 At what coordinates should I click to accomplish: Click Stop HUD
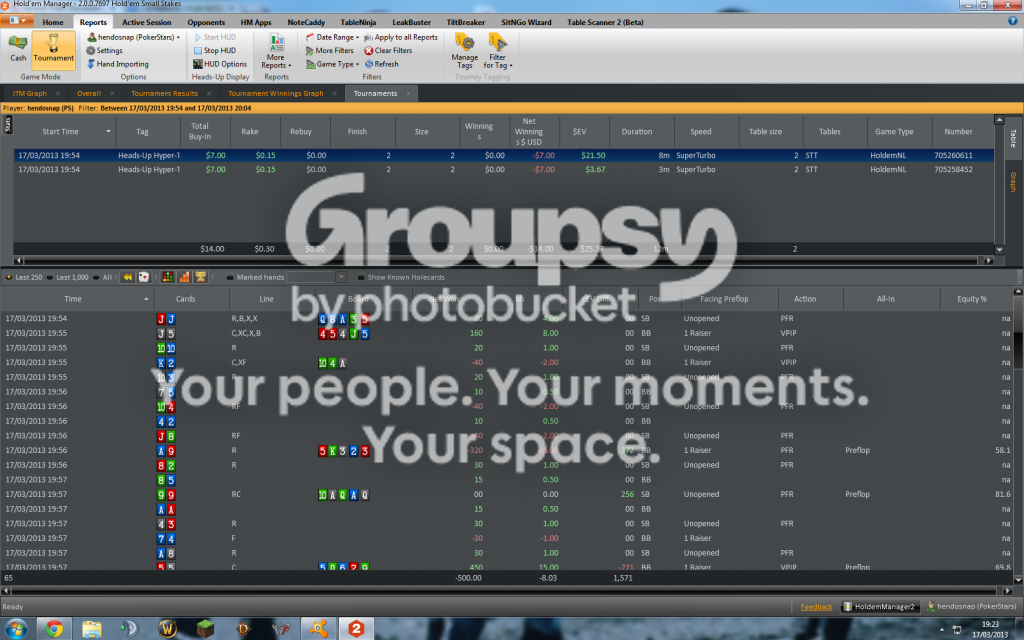(x=215, y=50)
